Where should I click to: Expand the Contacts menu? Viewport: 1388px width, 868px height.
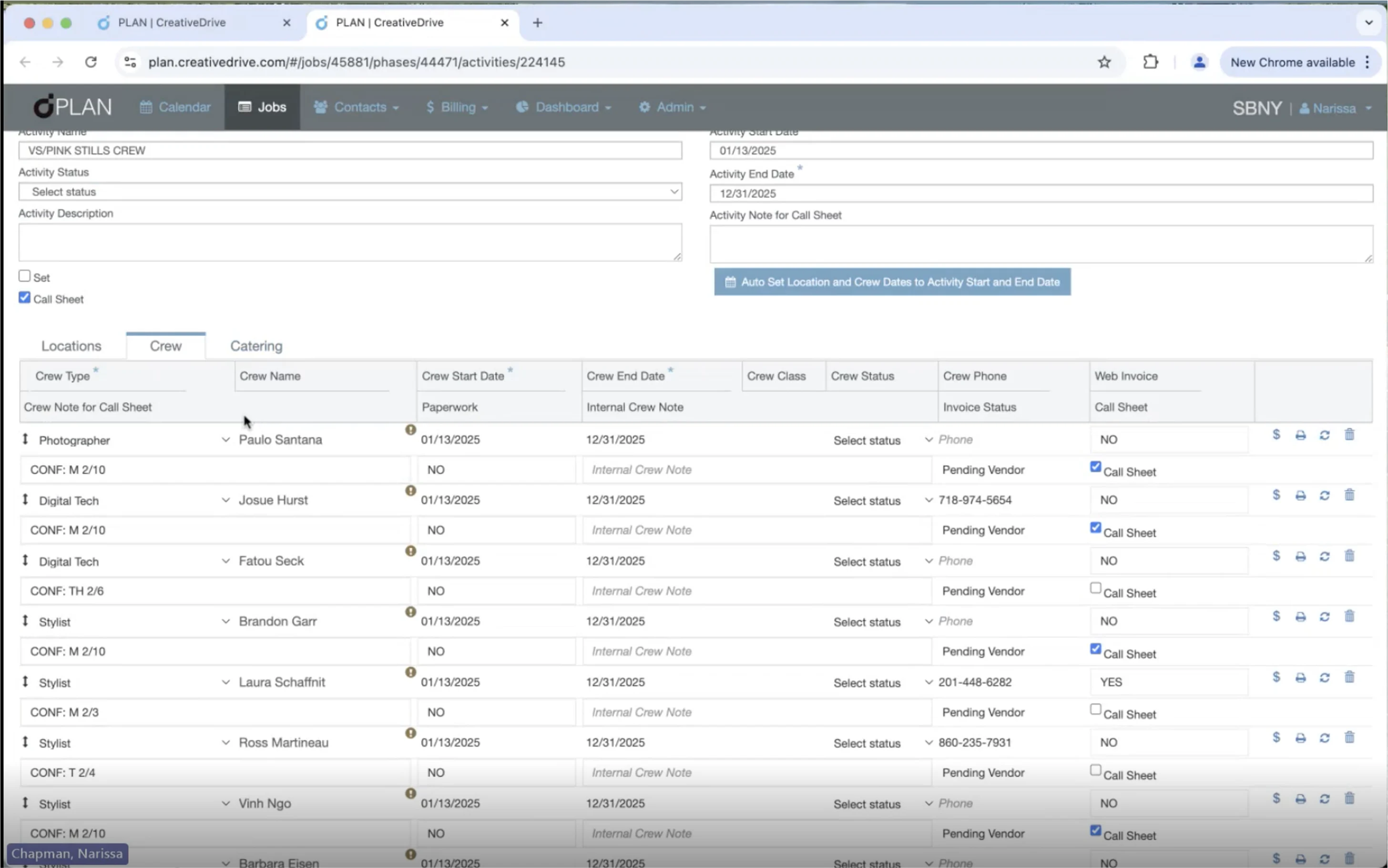356,107
